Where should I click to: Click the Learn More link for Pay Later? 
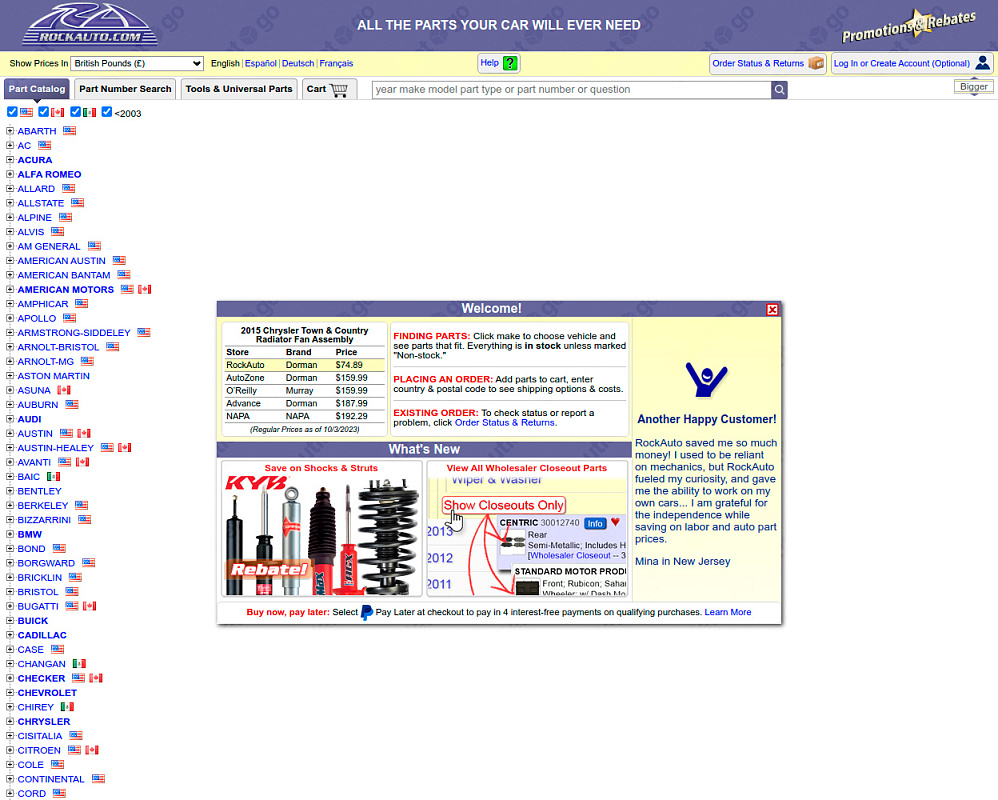click(727, 612)
